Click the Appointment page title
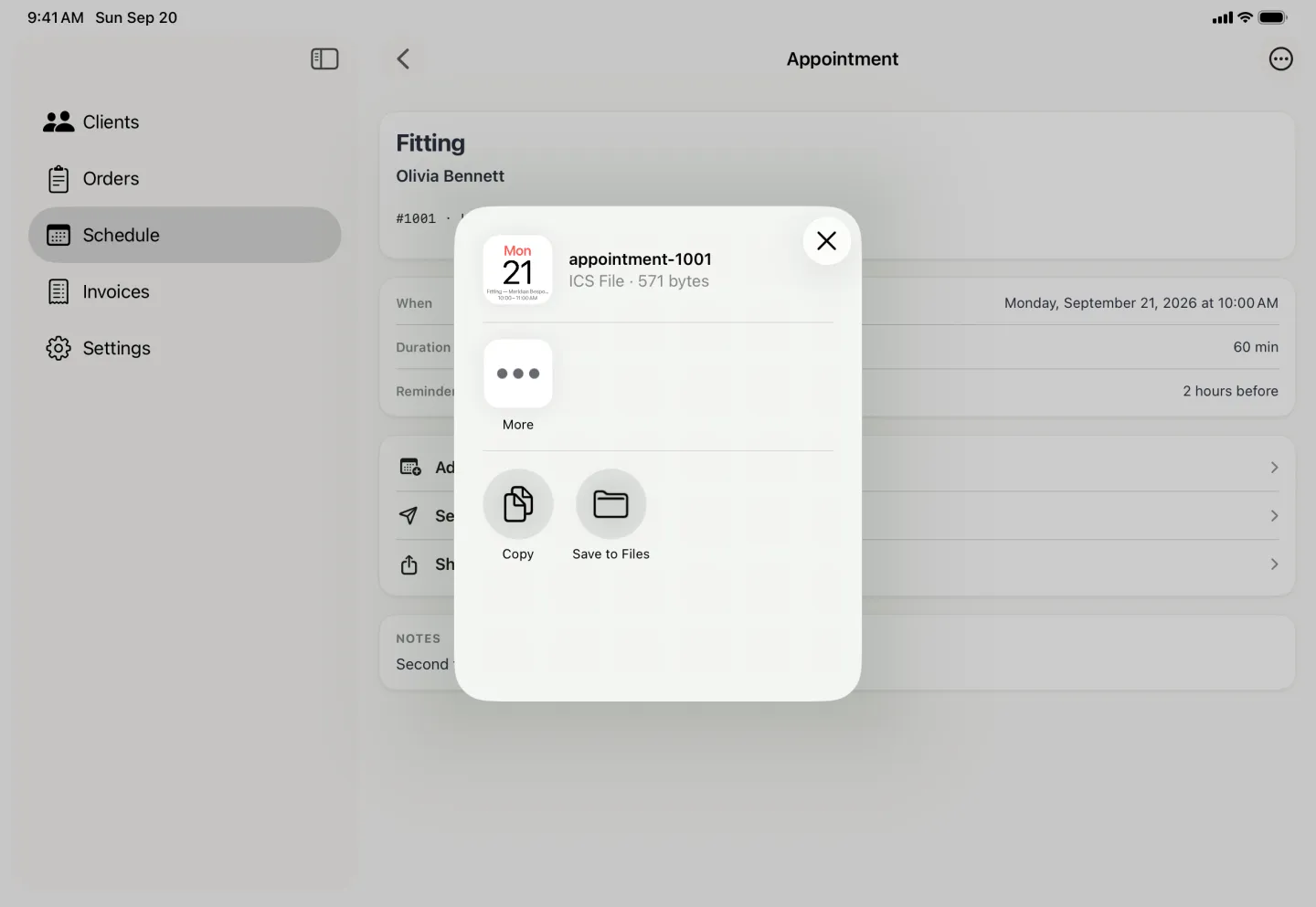 (843, 59)
